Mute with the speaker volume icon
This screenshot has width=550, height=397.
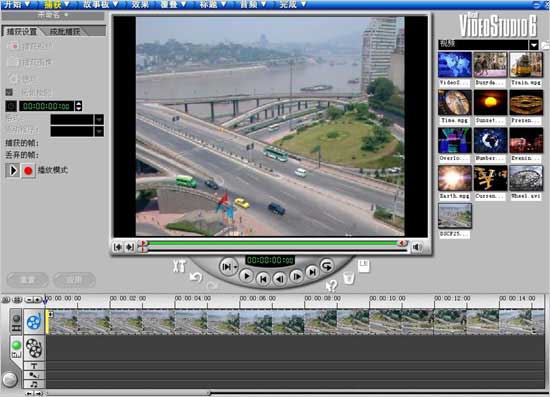[417, 247]
